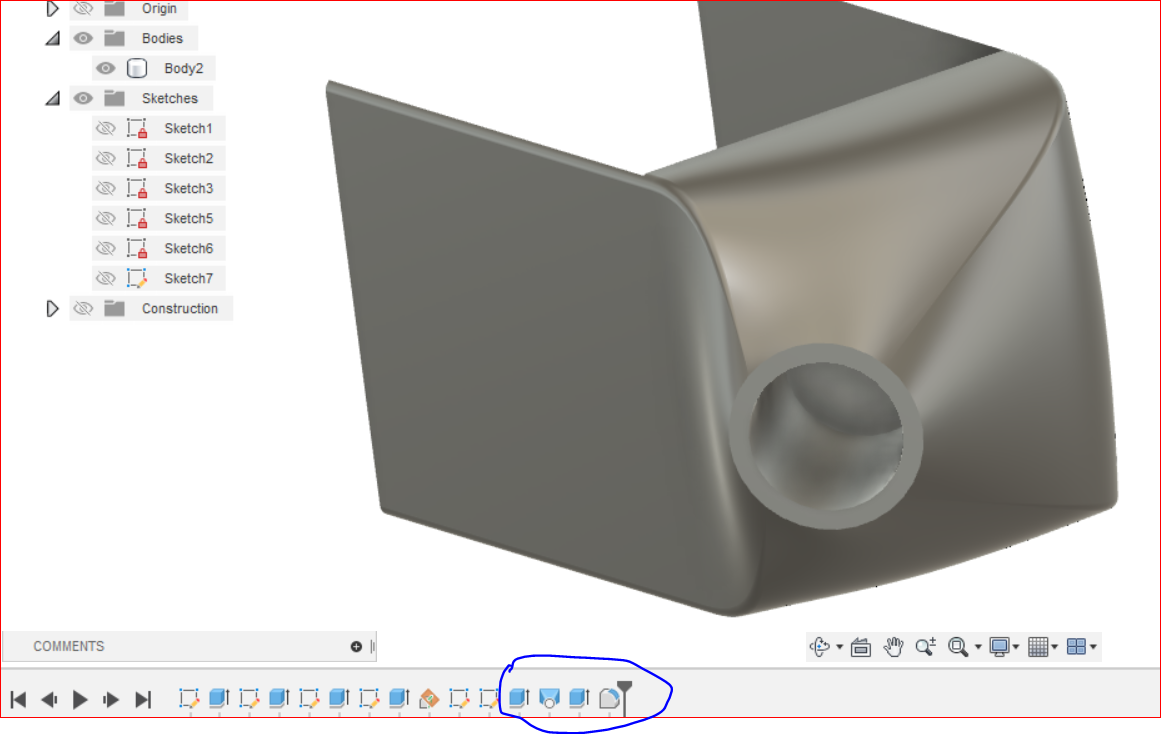Viewport: 1161px width, 734px height.
Task: Show Sketch6 using its eye icon
Action: pyautogui.click(x=106, y=248)
